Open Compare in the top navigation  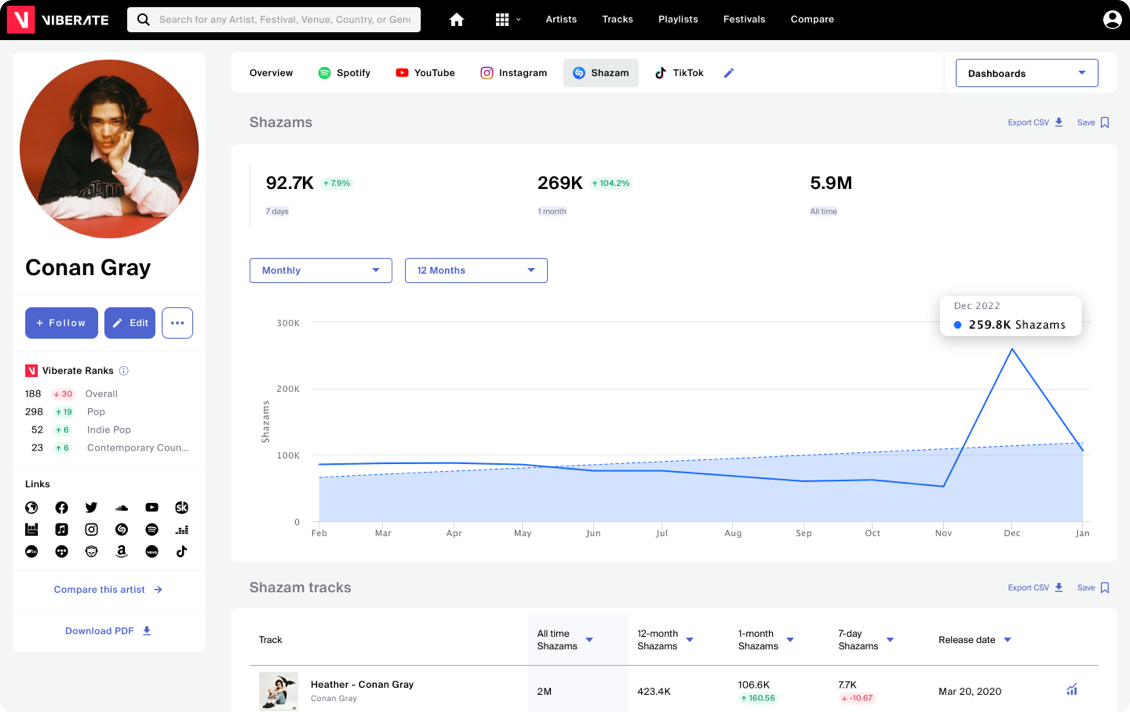click(x=812, y=19)
